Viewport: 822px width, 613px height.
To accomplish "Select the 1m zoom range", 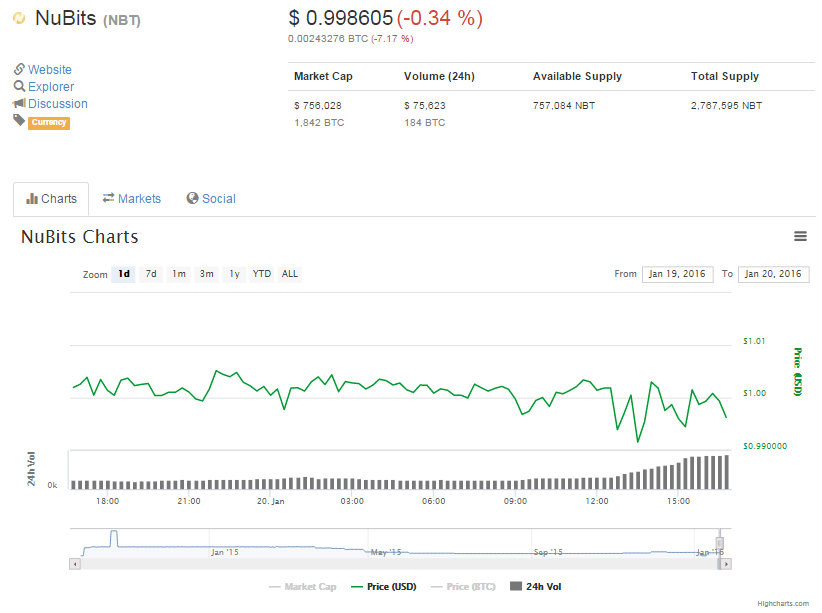I will pyautogui.click(x=179, y=274).
